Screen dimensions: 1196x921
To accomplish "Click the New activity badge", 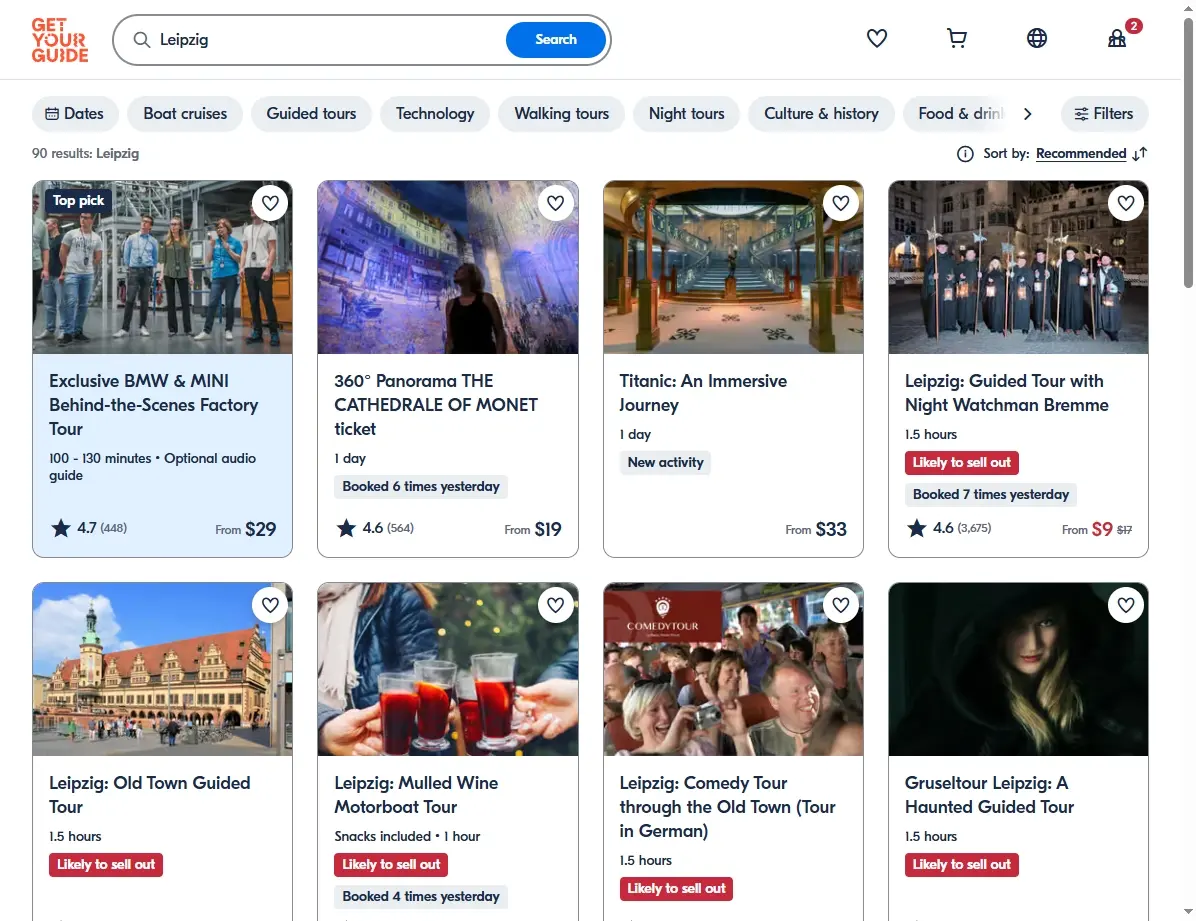I will point(665,462).
